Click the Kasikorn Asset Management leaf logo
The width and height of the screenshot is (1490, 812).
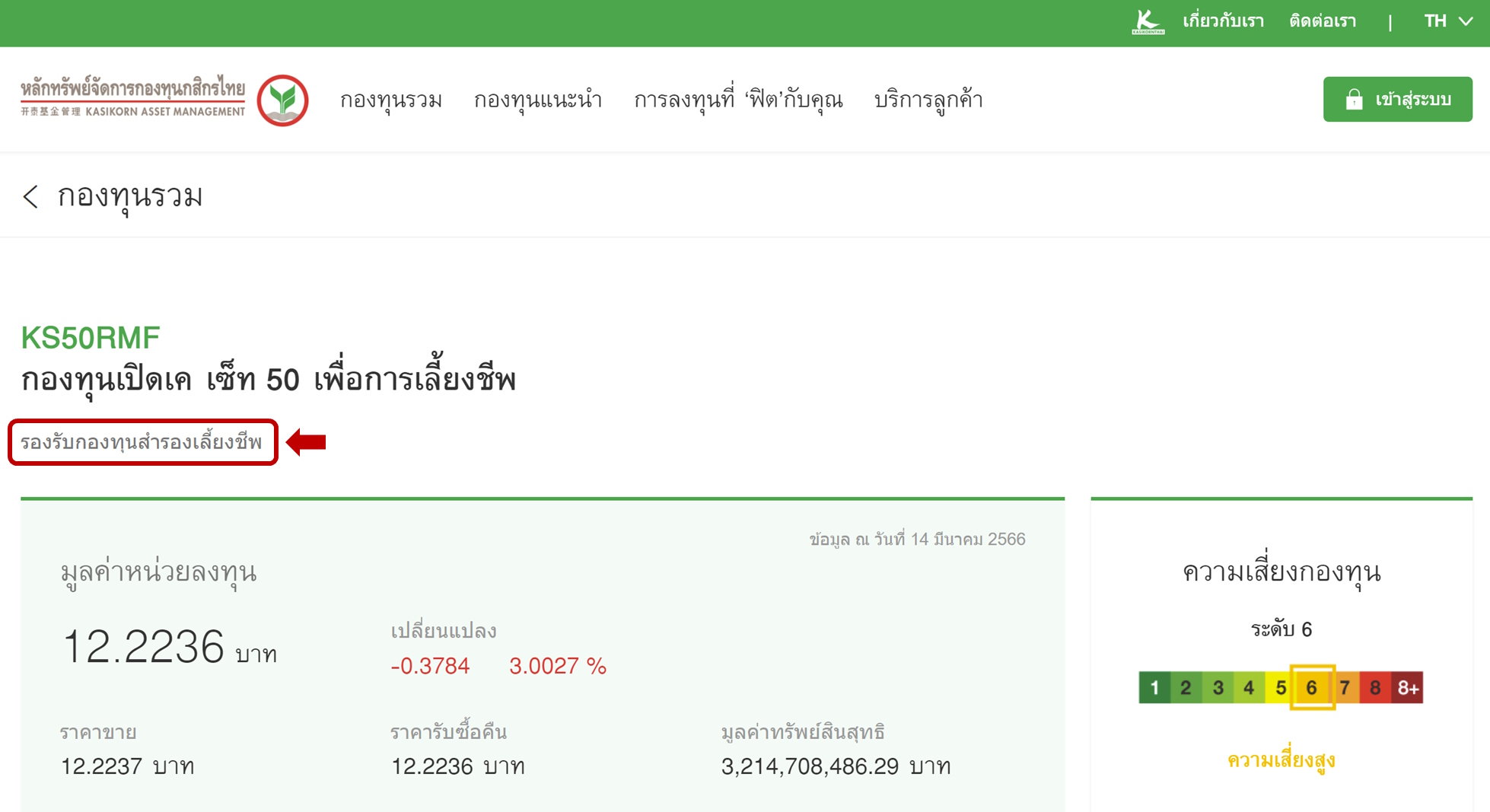click(x=282, y=100)
